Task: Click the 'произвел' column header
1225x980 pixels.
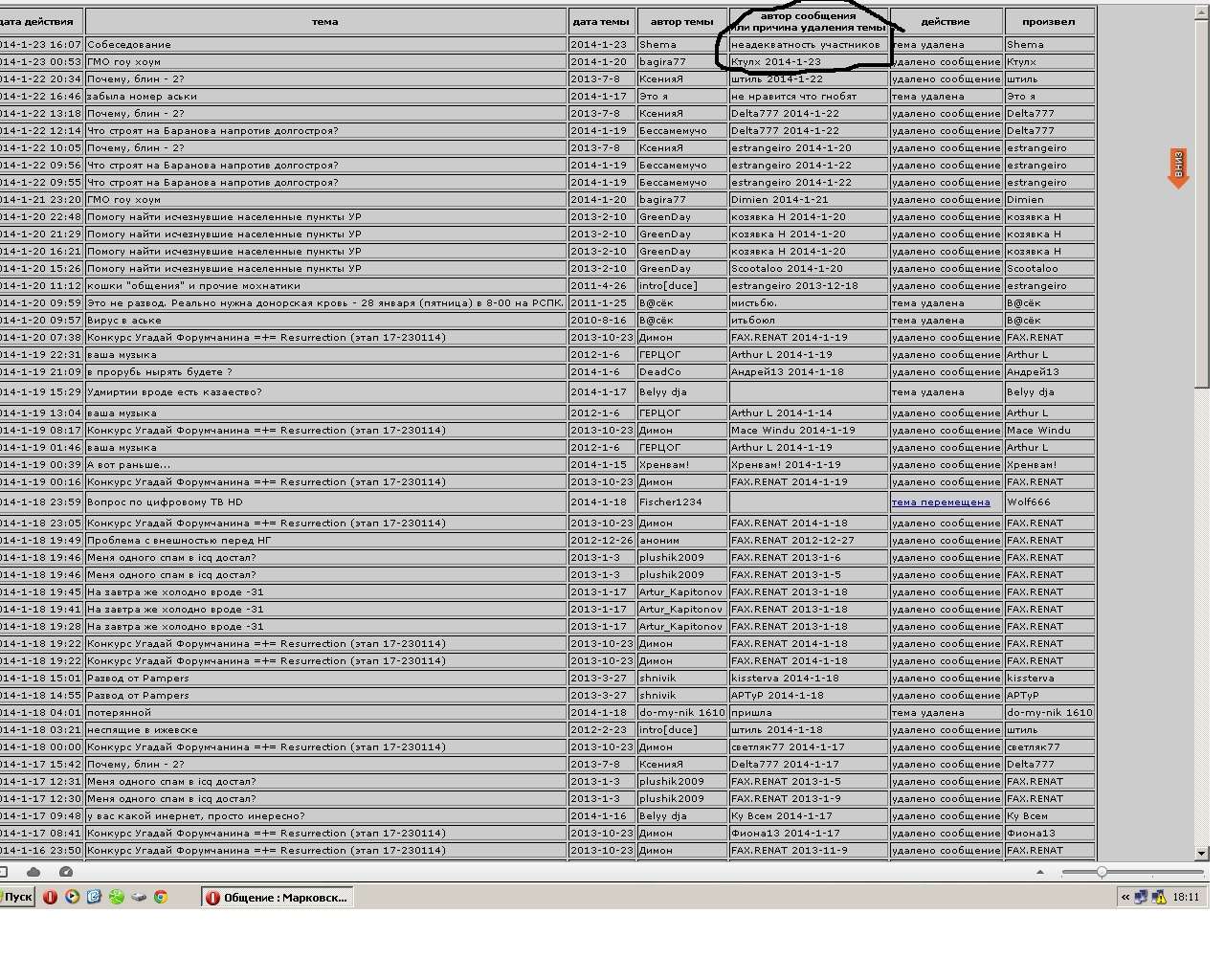Action: point(1048,21)
